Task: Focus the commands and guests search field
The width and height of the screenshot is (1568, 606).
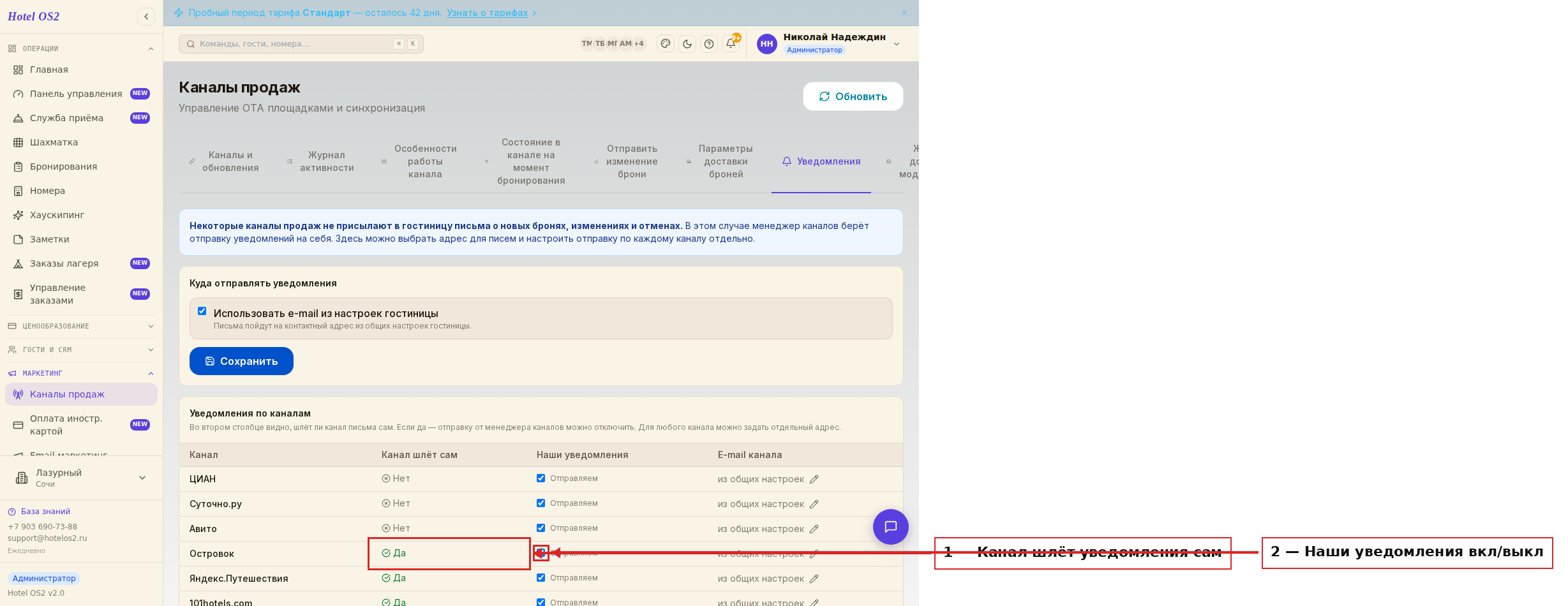Action: 301,44
